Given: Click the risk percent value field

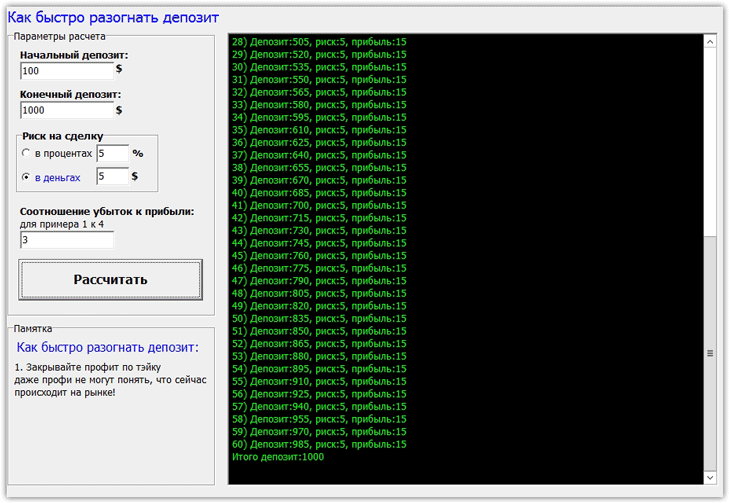Looking at the screenshot, I should tap(112, 154).
